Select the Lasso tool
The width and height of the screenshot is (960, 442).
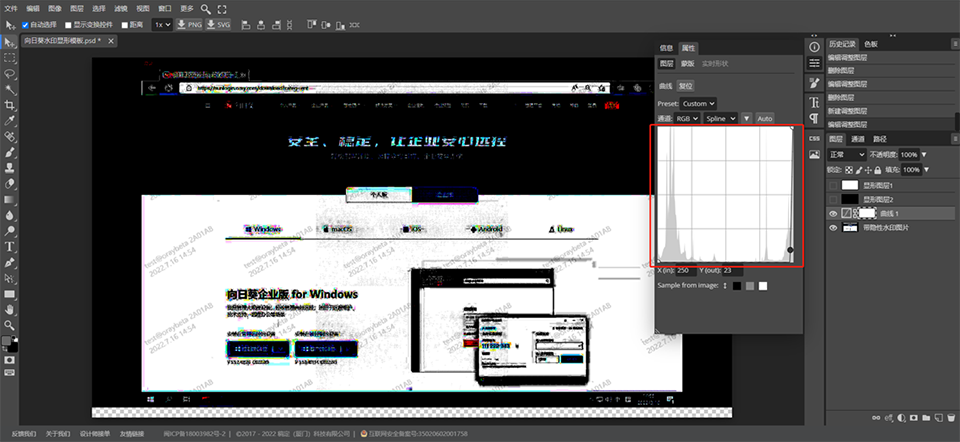(x=9, y=74)
